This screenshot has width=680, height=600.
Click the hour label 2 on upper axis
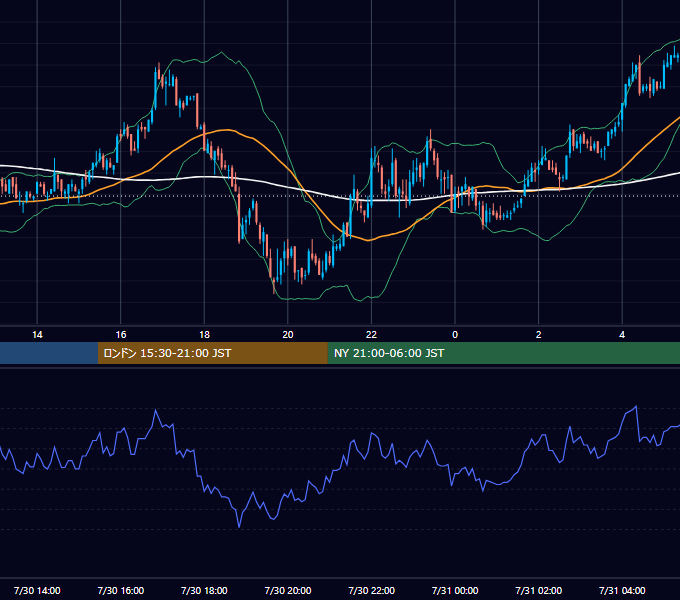tap(539, 335)
